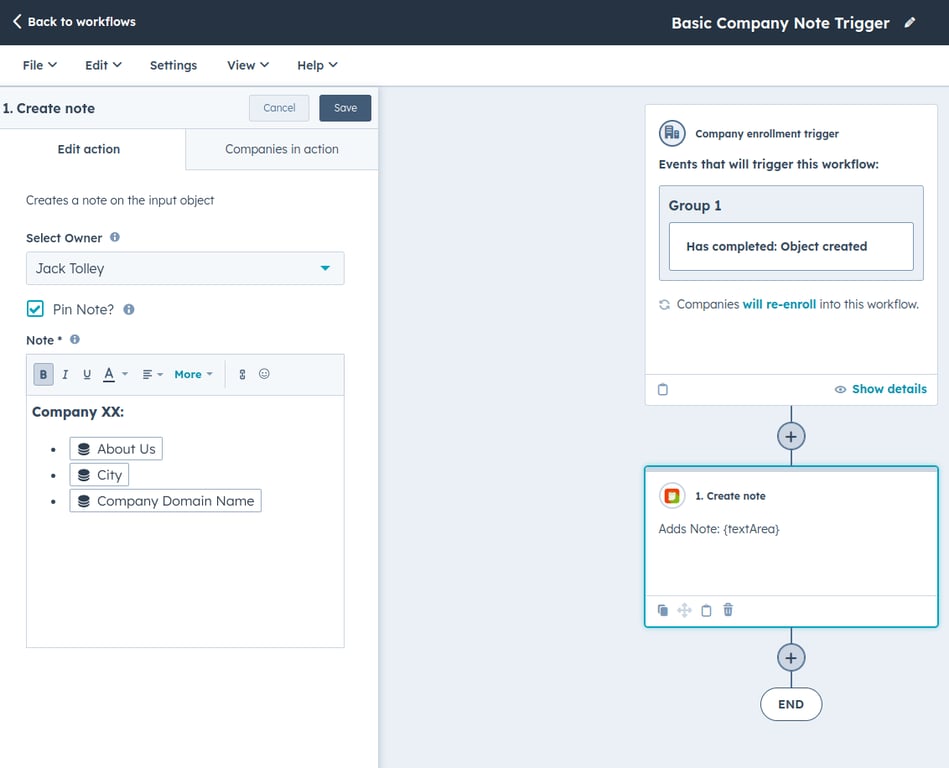Open the font color picker

tap(109, 373)
